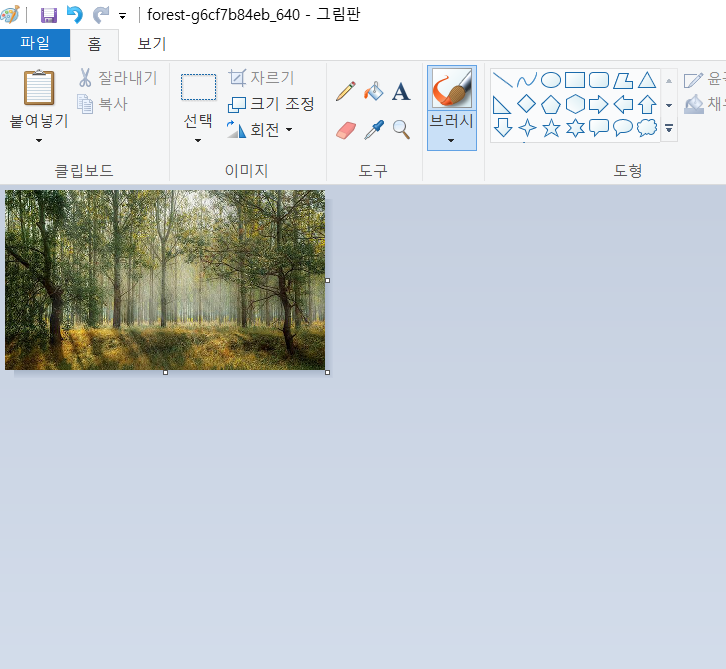The height and width of the screenshot is (669, 726).
Task: Undo the last action
Action: (75, 15)
